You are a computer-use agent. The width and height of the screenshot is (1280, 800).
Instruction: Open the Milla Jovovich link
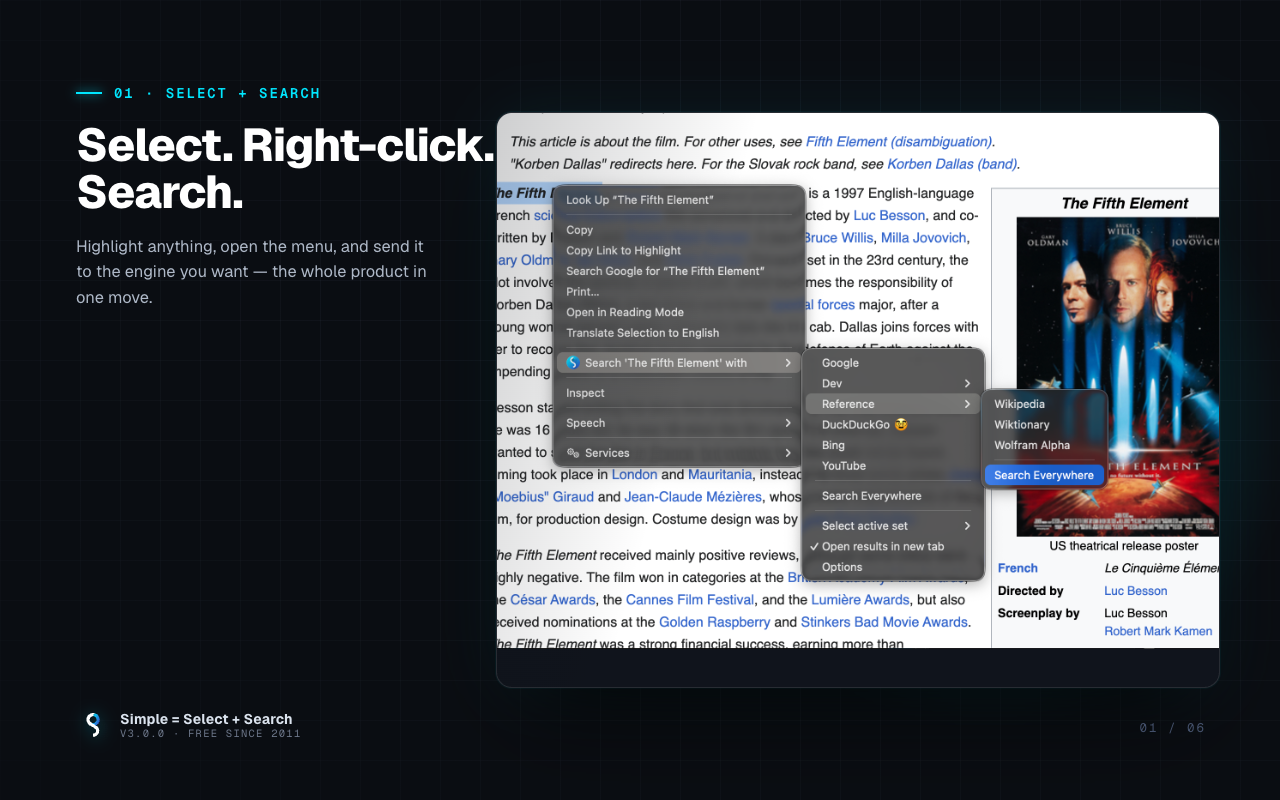point(924,238)
